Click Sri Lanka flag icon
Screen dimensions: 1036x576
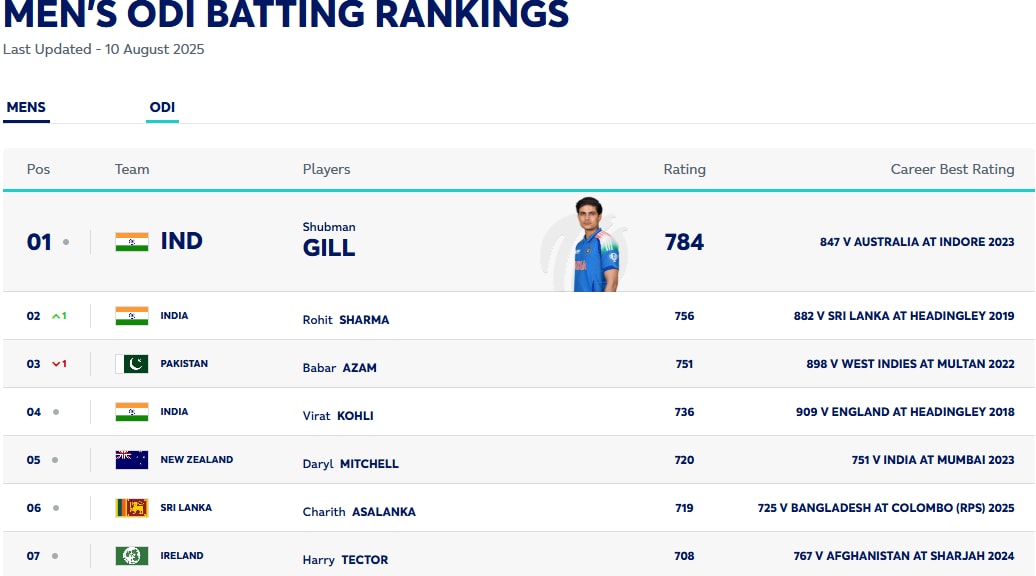131,508
